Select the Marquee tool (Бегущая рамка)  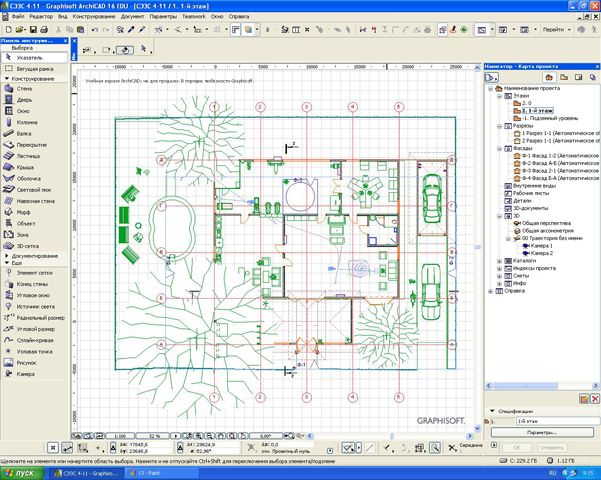click(x=34, y=69)
